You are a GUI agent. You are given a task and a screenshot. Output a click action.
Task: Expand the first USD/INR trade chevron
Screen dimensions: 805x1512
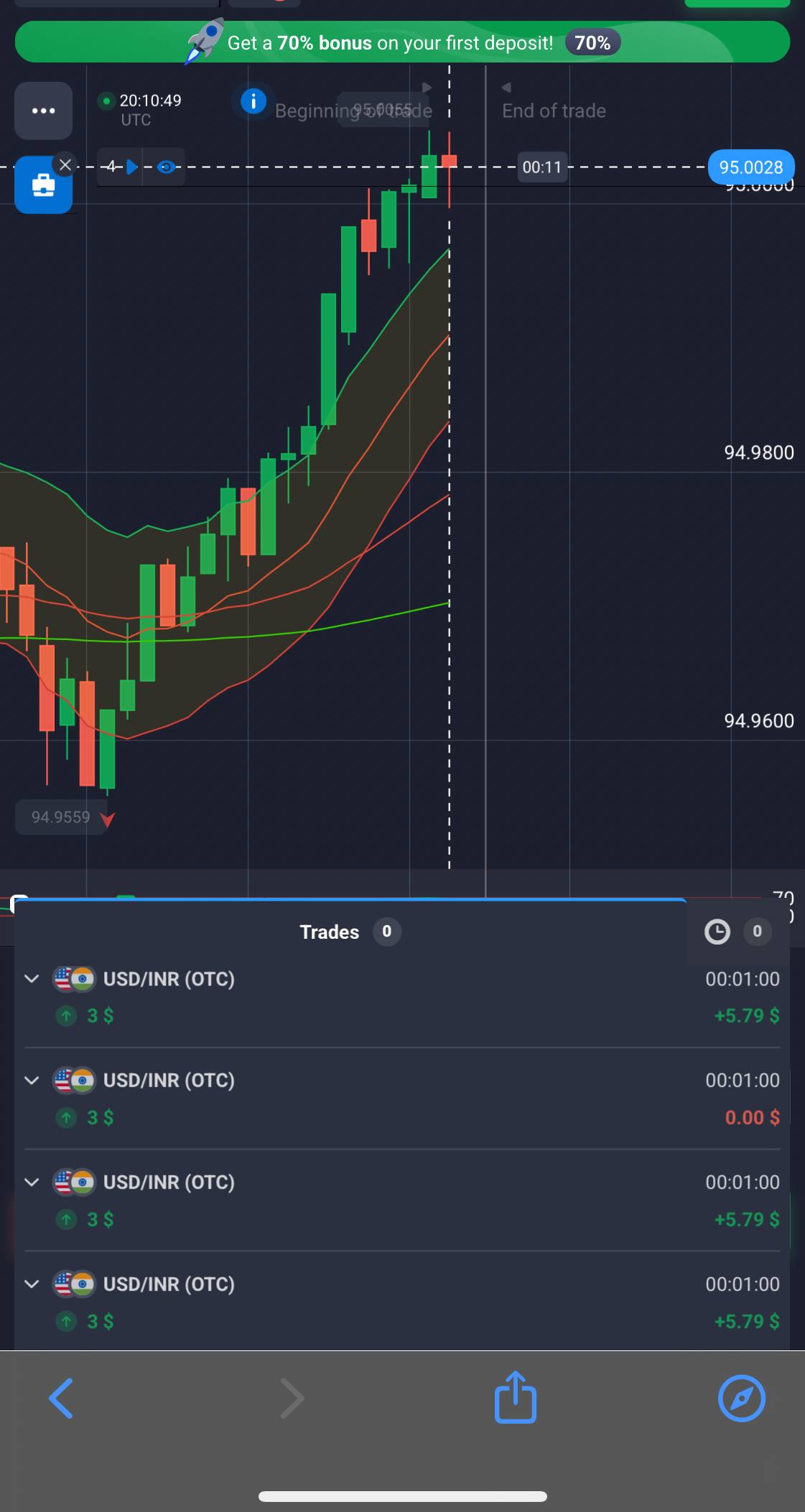click(x=32, y=979)
